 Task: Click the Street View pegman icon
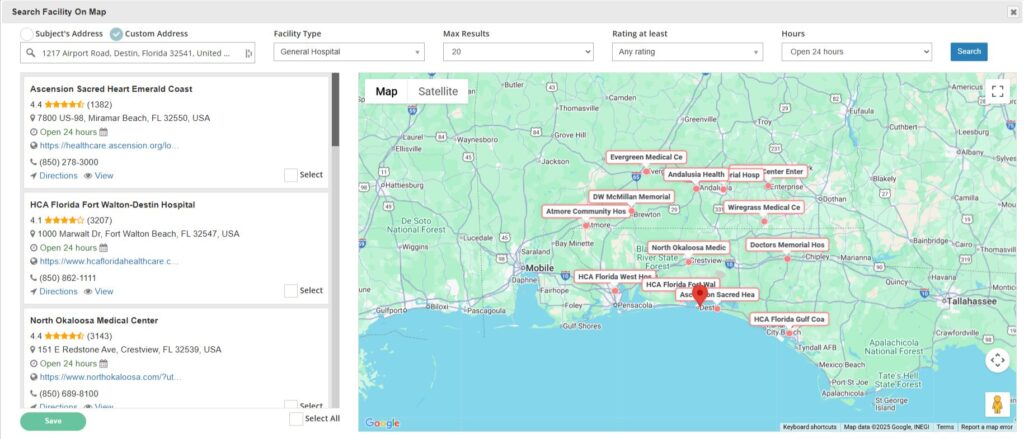point(997,405)
